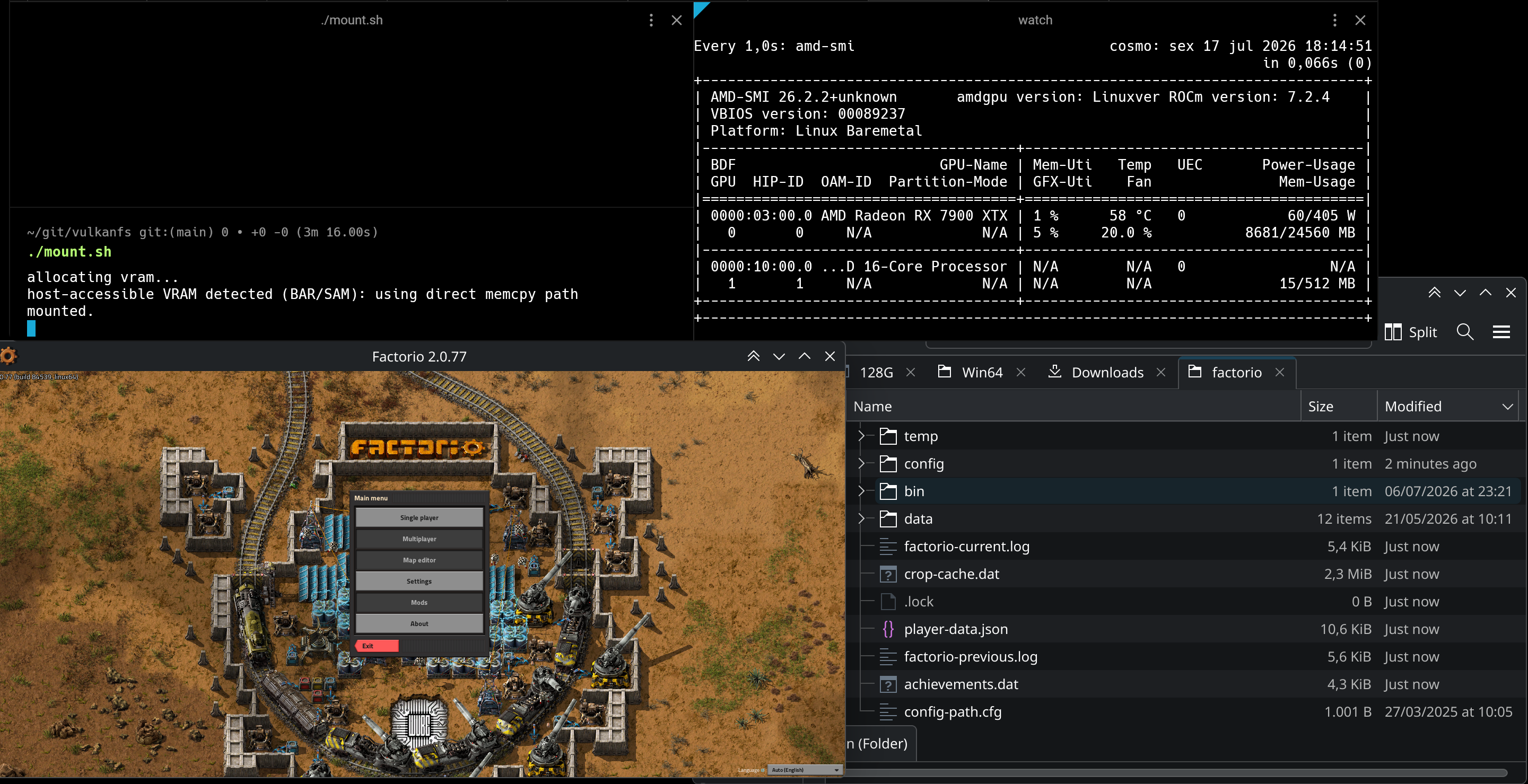Open the kebab menu of the ./mount.sh terminal pane
Screen dimensions: 1528x784
[651, 20]
